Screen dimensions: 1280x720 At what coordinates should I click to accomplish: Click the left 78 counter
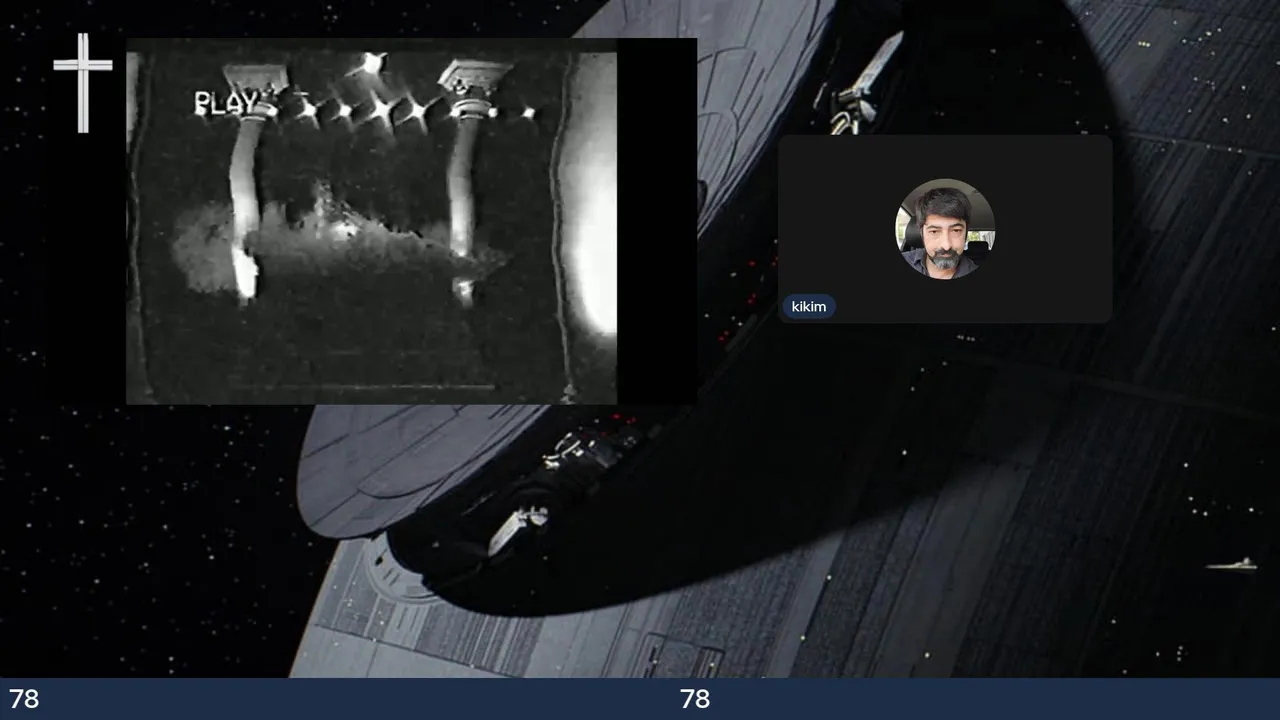pos(24,699)
